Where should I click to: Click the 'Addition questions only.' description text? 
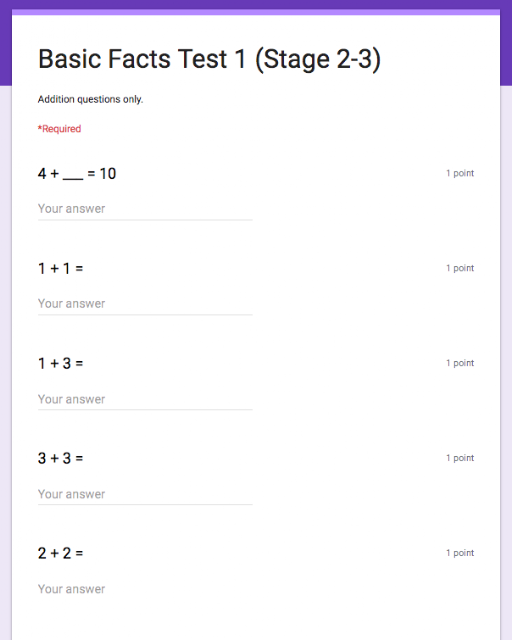[90, 99]
